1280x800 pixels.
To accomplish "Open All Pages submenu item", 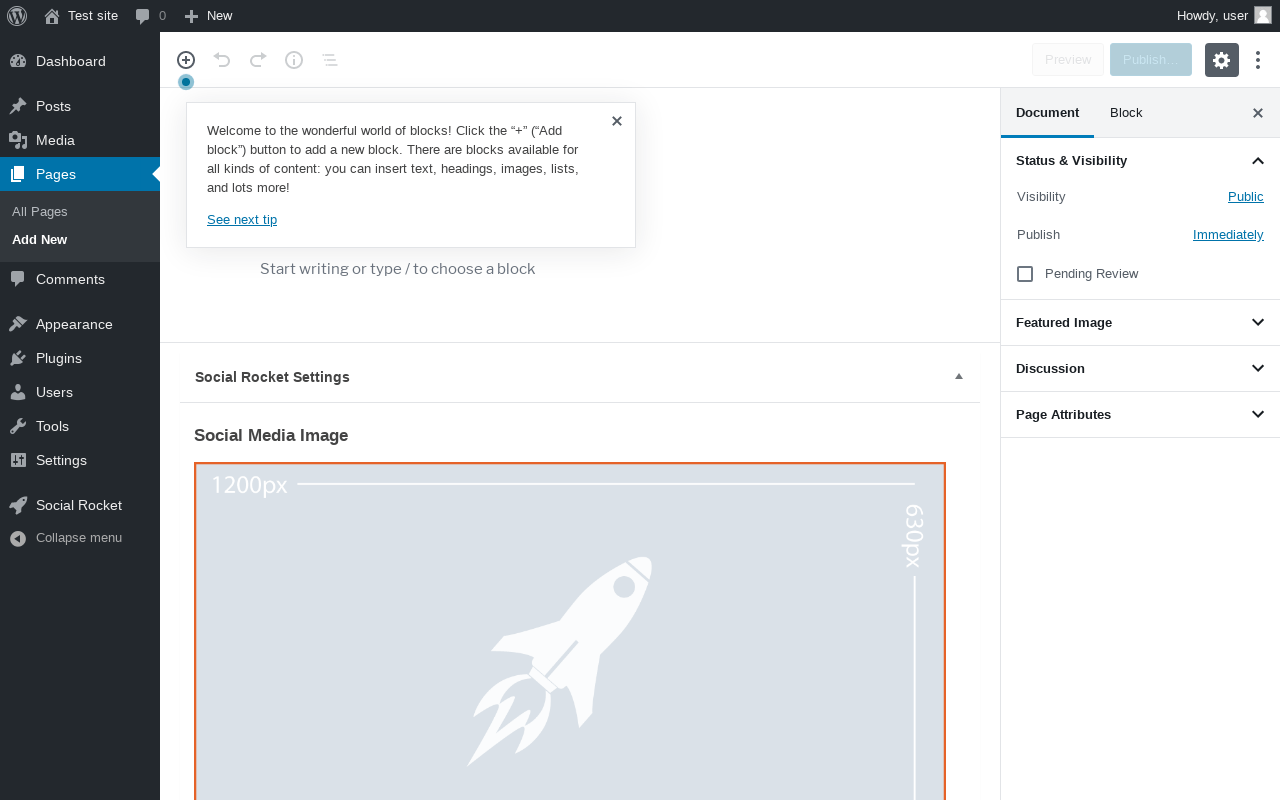I will [40, 212].
